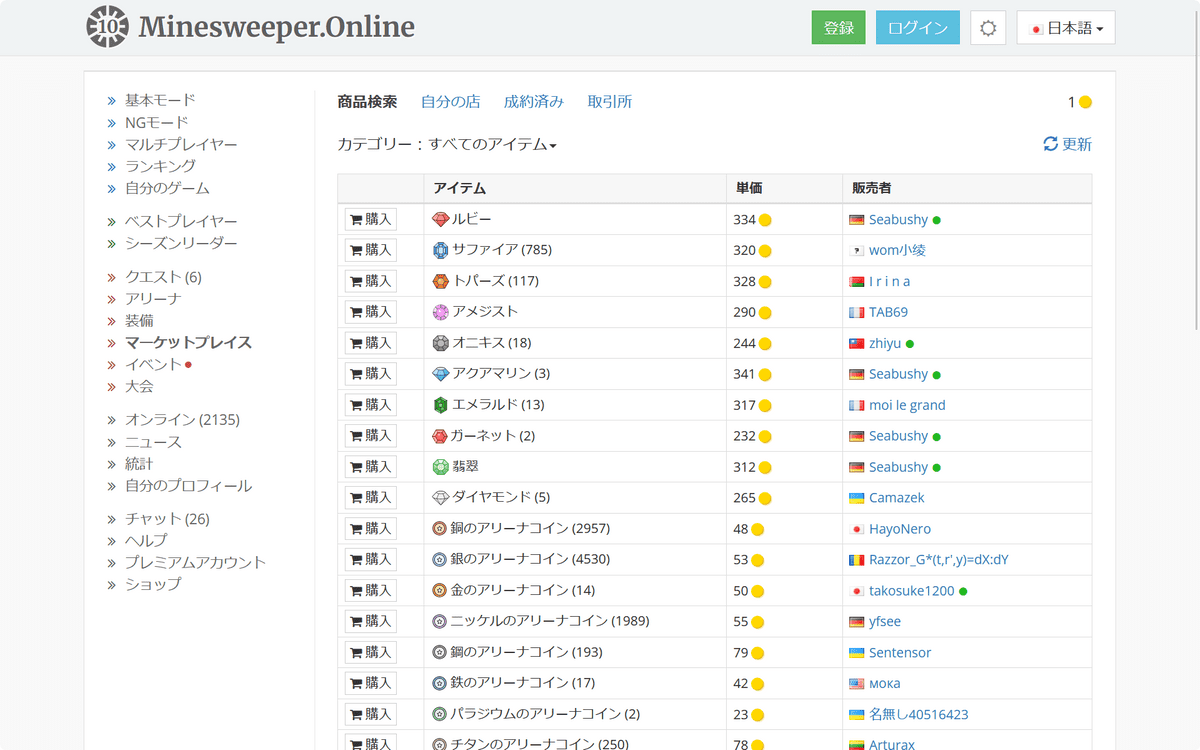Open seller profile moi le grand

(906, 405)
